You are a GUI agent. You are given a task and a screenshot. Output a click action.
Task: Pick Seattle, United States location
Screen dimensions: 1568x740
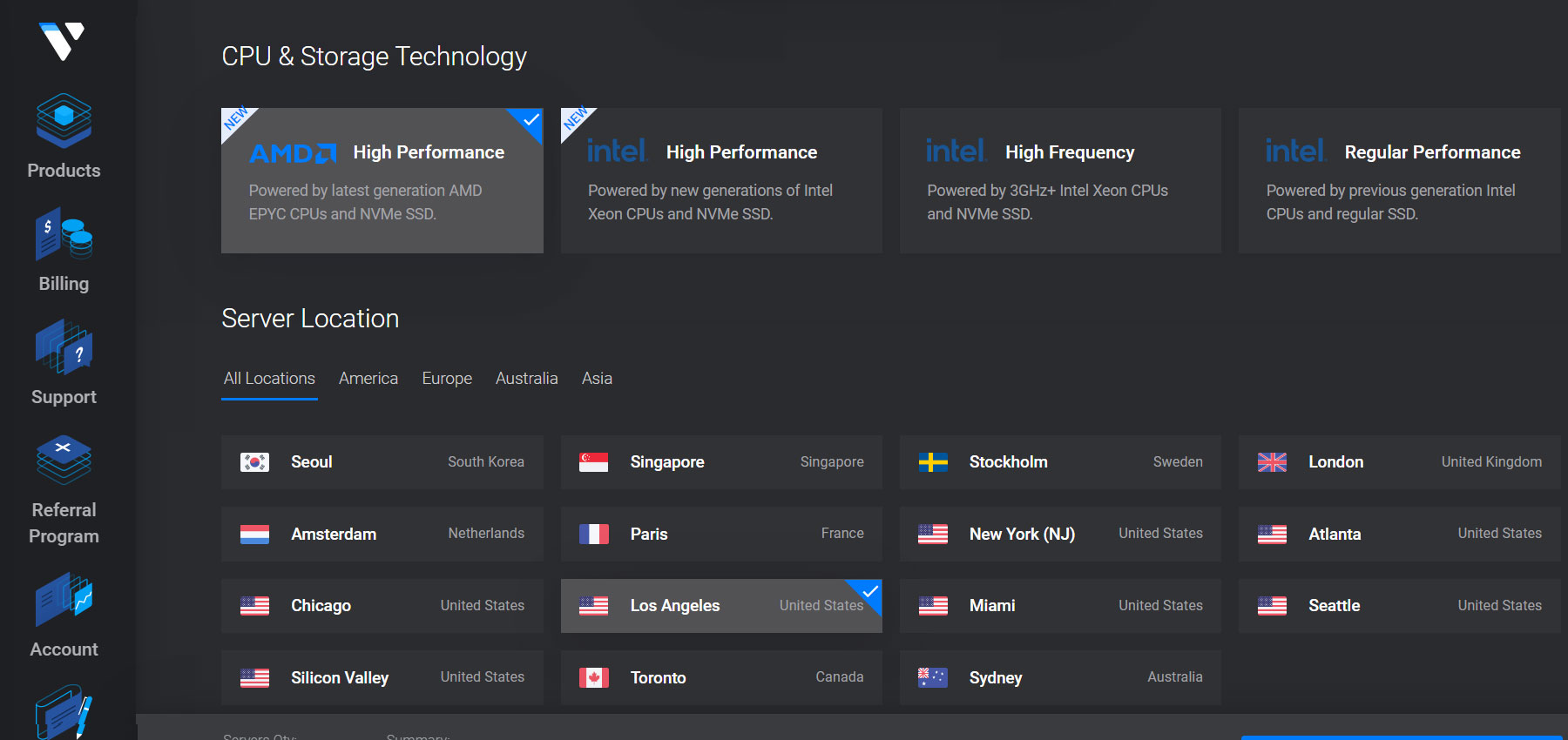point(1400,606)
